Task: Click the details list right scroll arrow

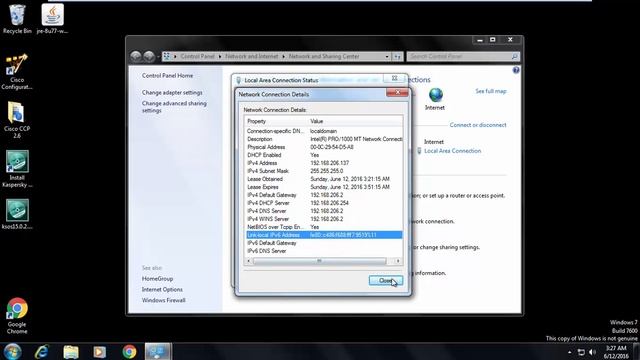Action: (398, 261)
